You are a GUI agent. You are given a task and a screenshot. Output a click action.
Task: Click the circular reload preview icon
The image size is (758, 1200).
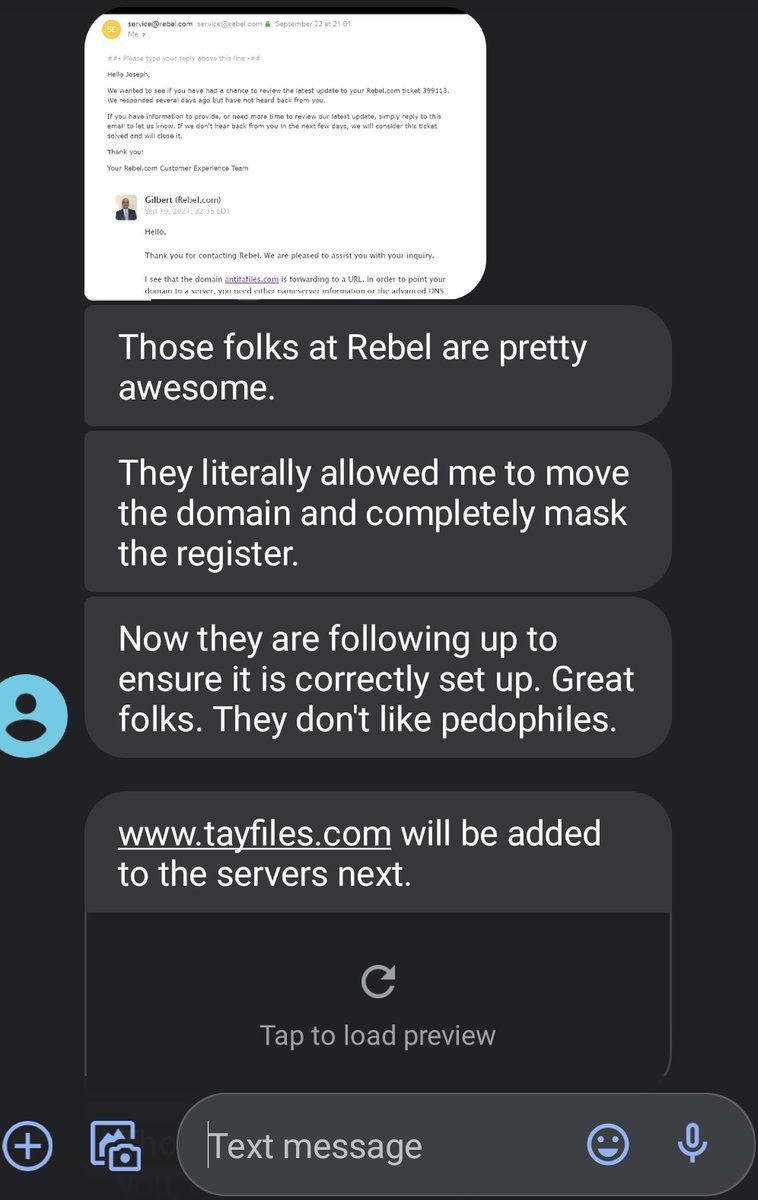click(378, 981)
